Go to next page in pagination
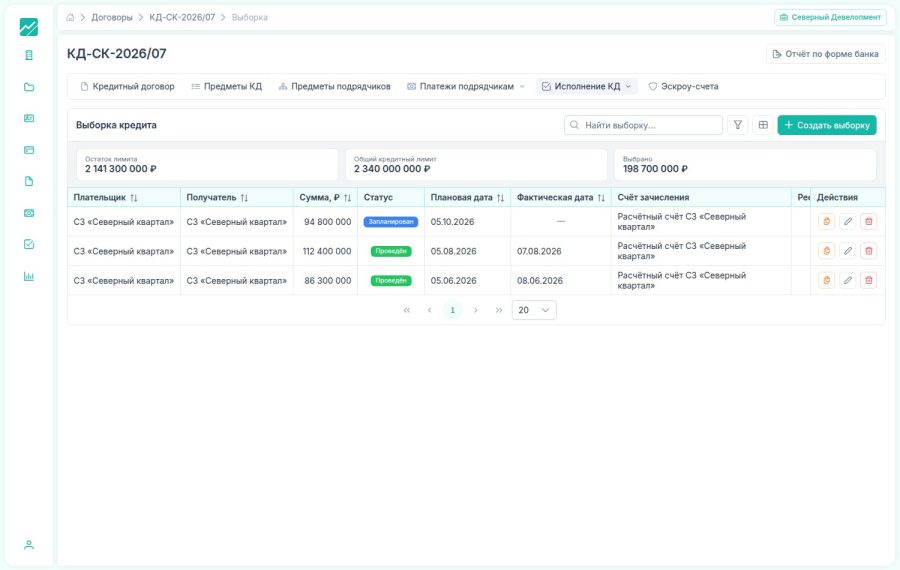The width and height of the screenshot is (900, 570). pyautogui.click(x=475, y=310)
